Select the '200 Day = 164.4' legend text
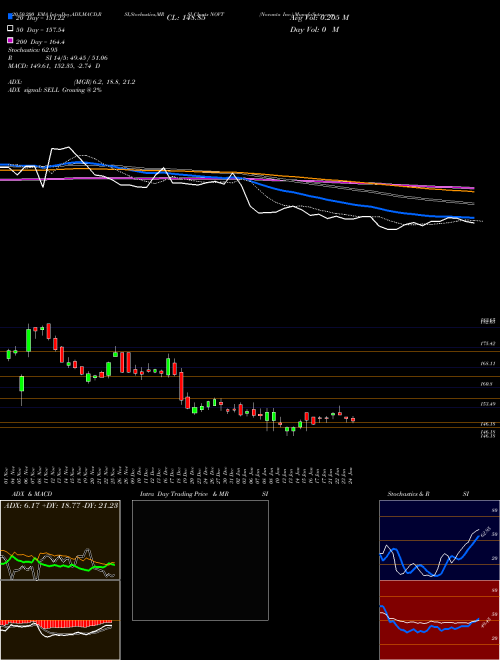 [x=40, y=42]
